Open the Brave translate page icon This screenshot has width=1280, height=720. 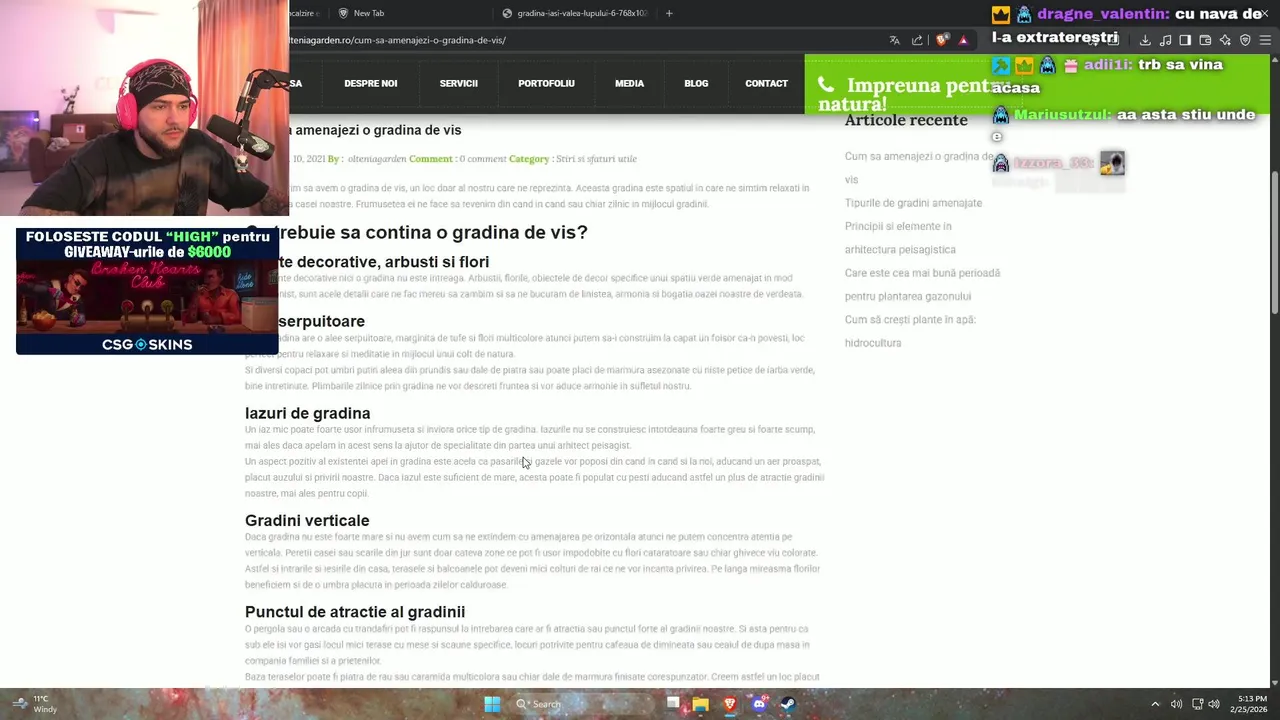click(894, 40)
